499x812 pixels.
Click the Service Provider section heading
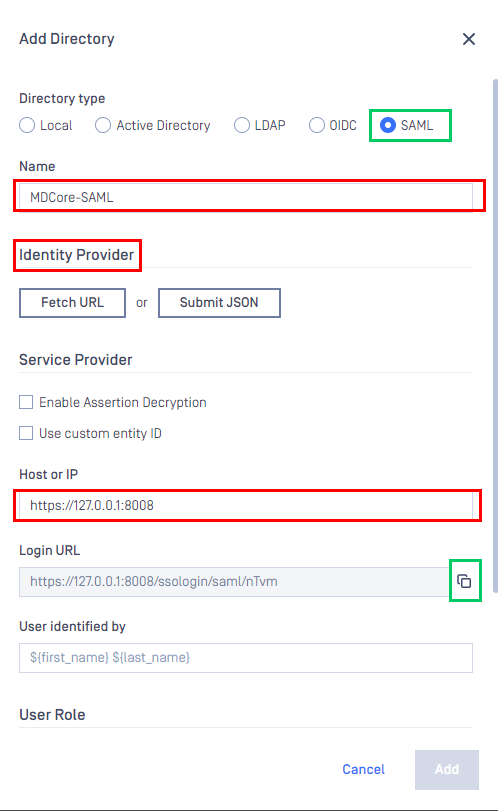76,360
